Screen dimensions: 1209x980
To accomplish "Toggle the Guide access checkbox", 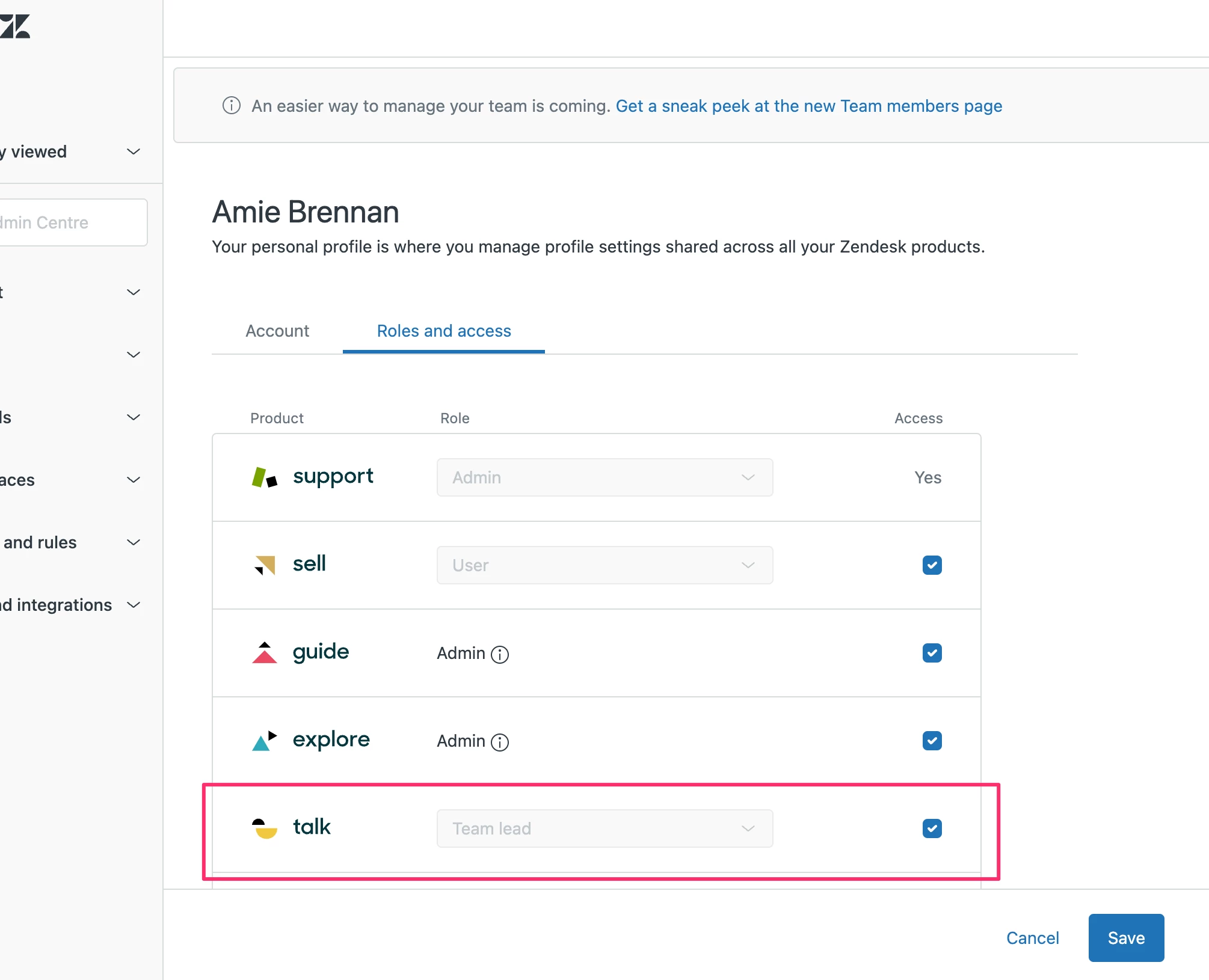I will [x=932, y=653].
